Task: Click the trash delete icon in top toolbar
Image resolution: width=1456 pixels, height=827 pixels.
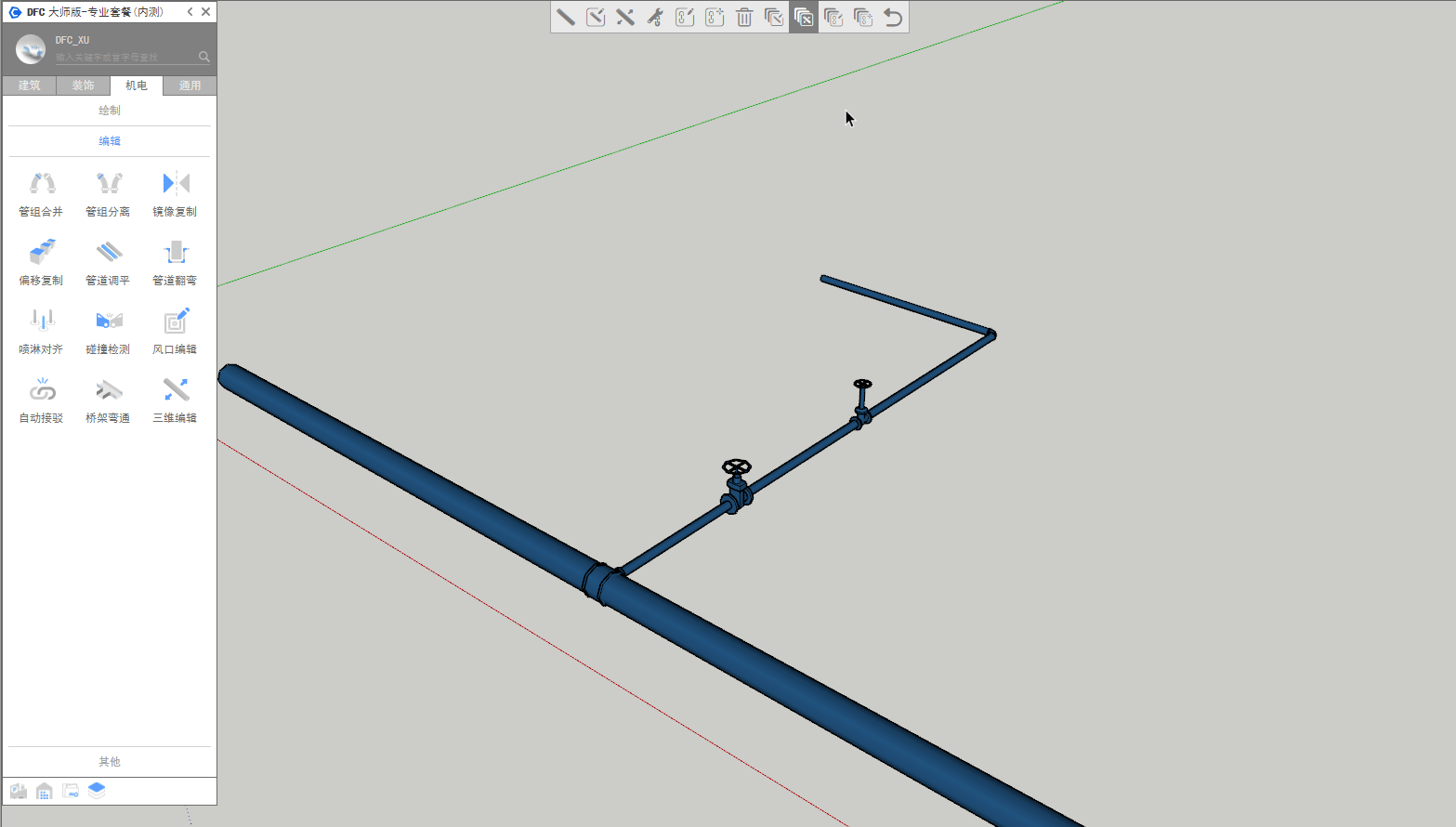Action: pos(744,17)
